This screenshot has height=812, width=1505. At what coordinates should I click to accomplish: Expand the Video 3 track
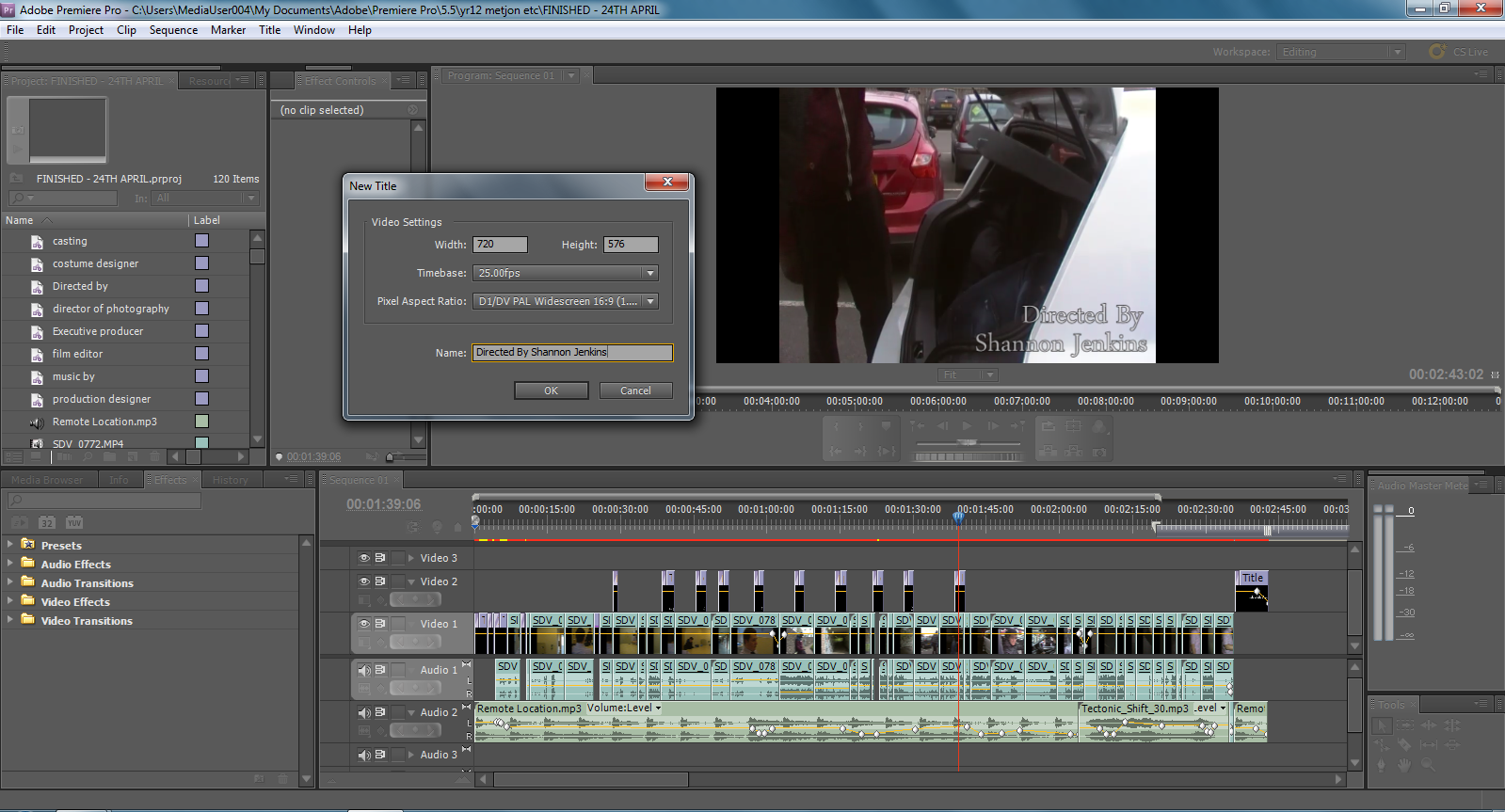[411, 558]
